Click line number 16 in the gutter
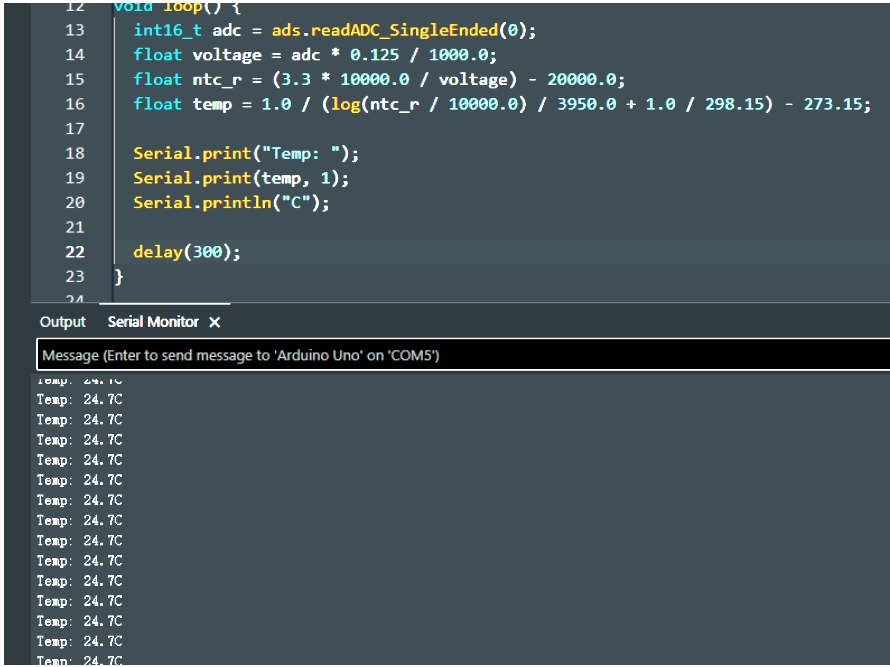 tap(75, 104)
